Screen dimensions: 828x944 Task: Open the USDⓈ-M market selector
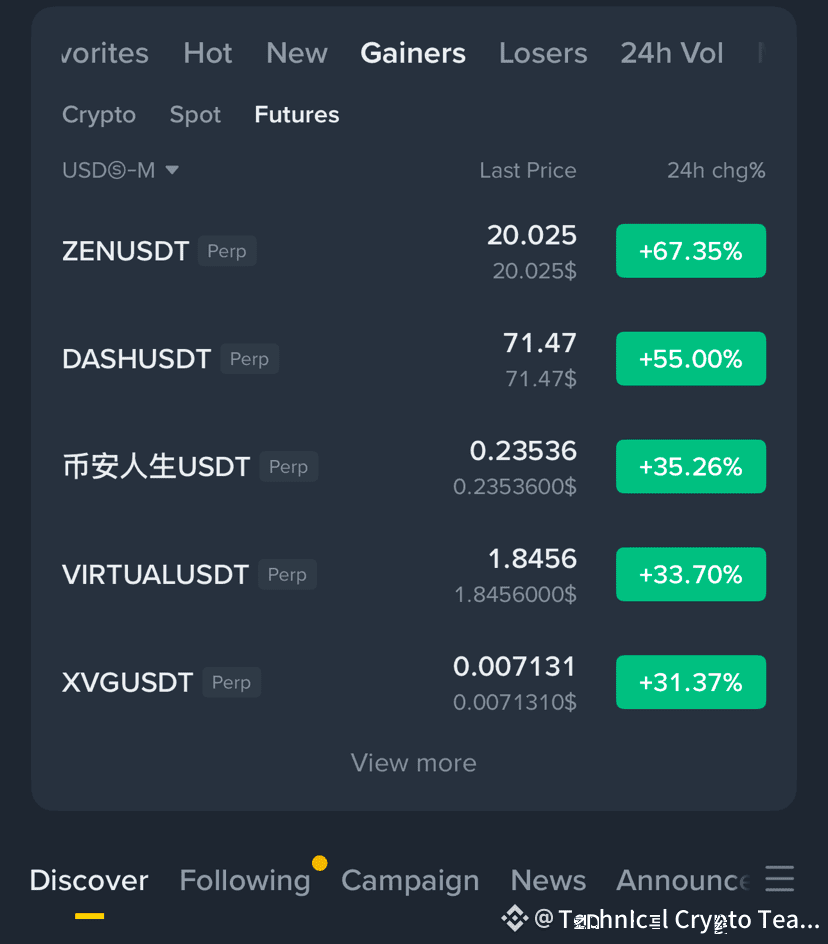pyautogui.click(x=120, y=170)
